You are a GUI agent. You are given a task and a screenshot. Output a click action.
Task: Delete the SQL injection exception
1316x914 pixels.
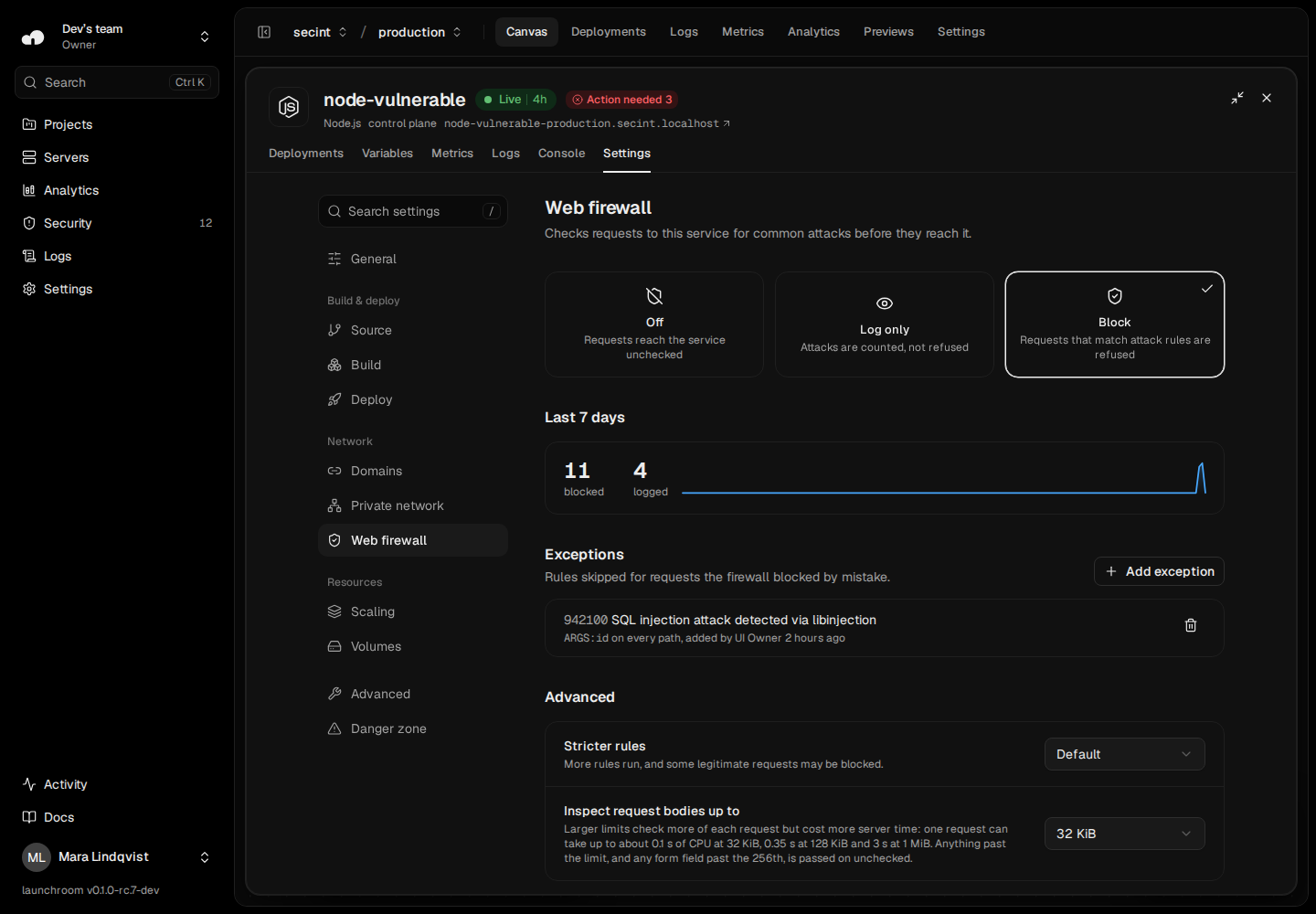tap(1191, 626)
